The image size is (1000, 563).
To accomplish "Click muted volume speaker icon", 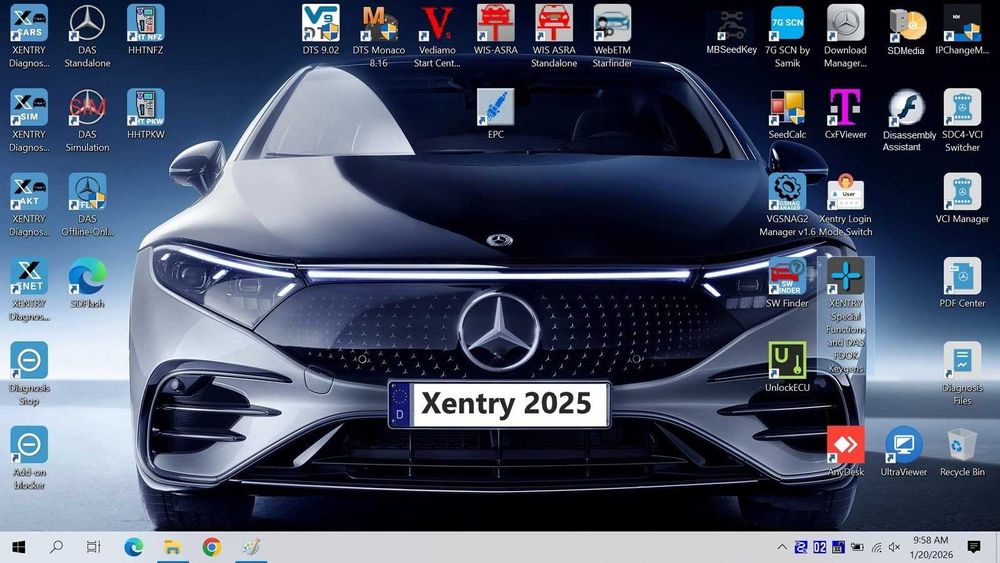I will [895, 547].
